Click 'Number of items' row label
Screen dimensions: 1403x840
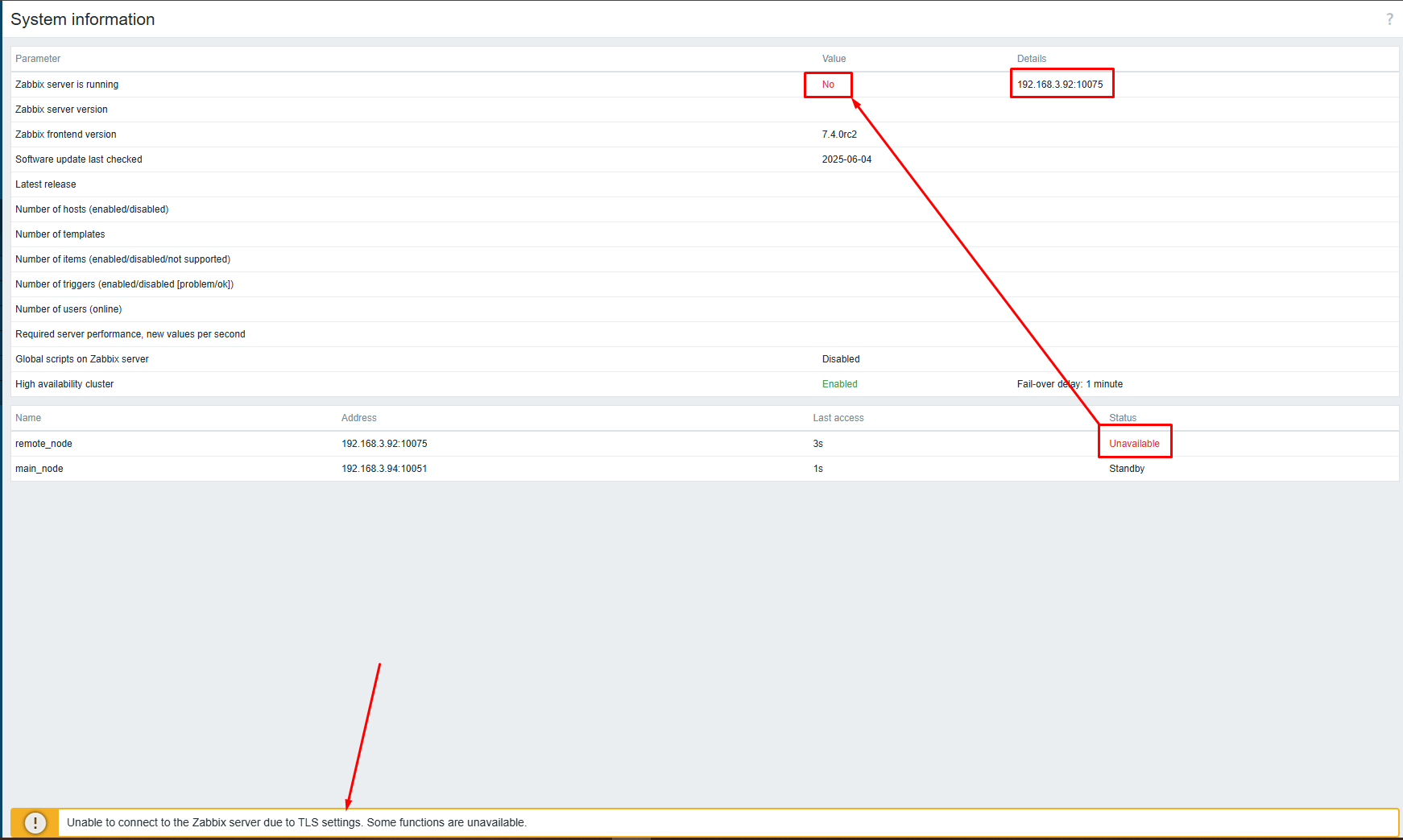123,259
